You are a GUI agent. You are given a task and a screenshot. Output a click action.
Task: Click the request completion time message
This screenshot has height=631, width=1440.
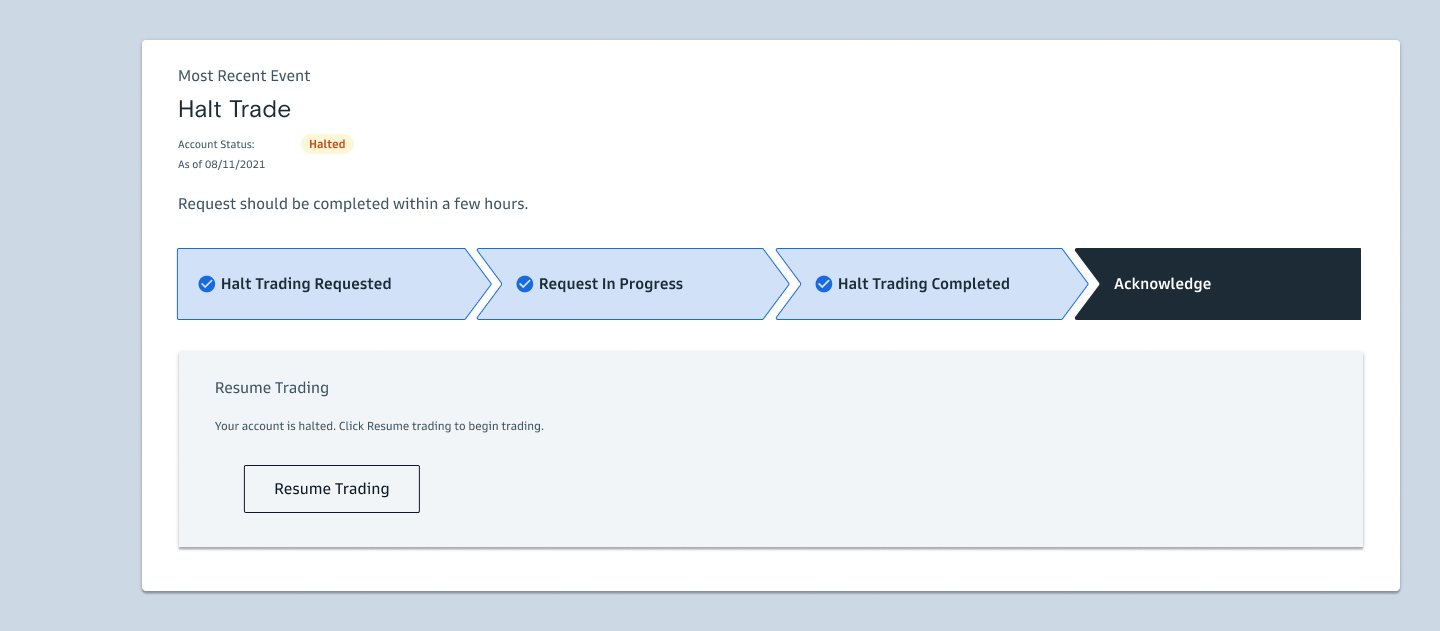coord(352,204)
